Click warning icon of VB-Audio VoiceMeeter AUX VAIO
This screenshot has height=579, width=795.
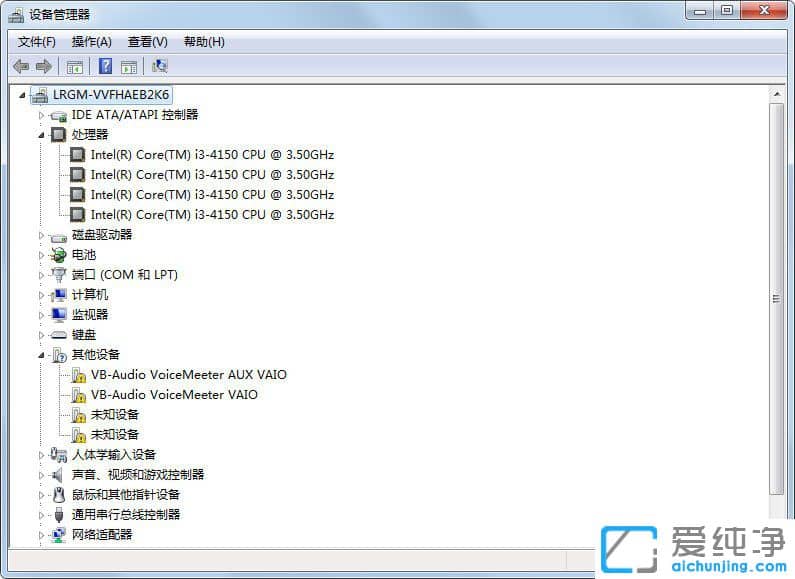coord(78,375)
